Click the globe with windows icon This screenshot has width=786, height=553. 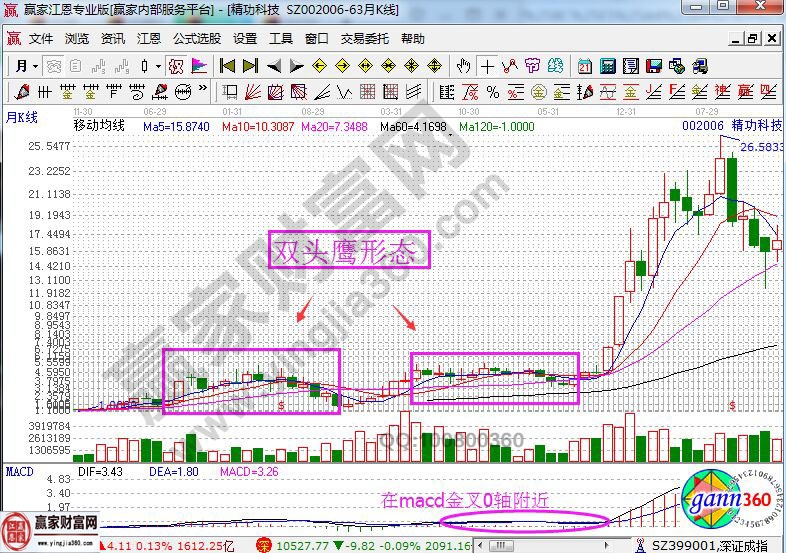tap(677, 66)
